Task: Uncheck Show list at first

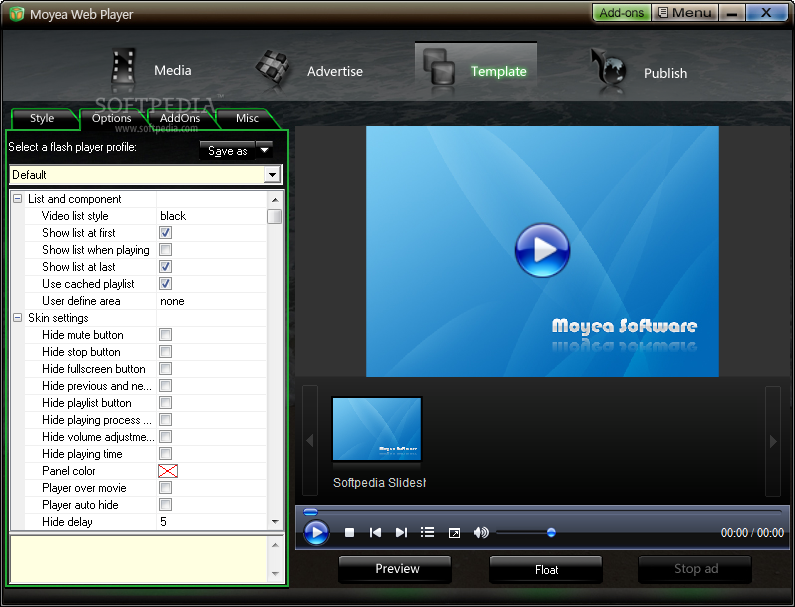Action: 165,233
